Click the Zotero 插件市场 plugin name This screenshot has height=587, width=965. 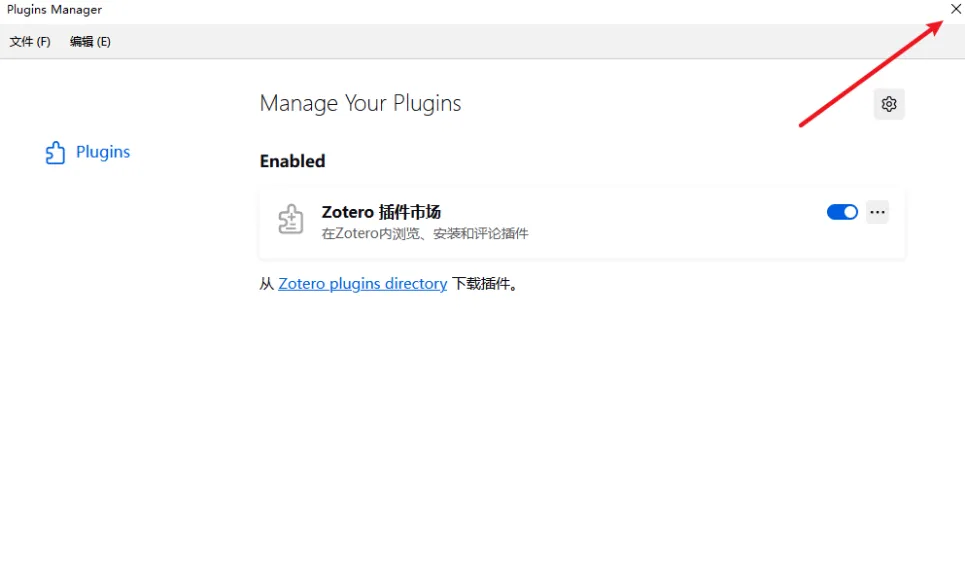point(381,212)
